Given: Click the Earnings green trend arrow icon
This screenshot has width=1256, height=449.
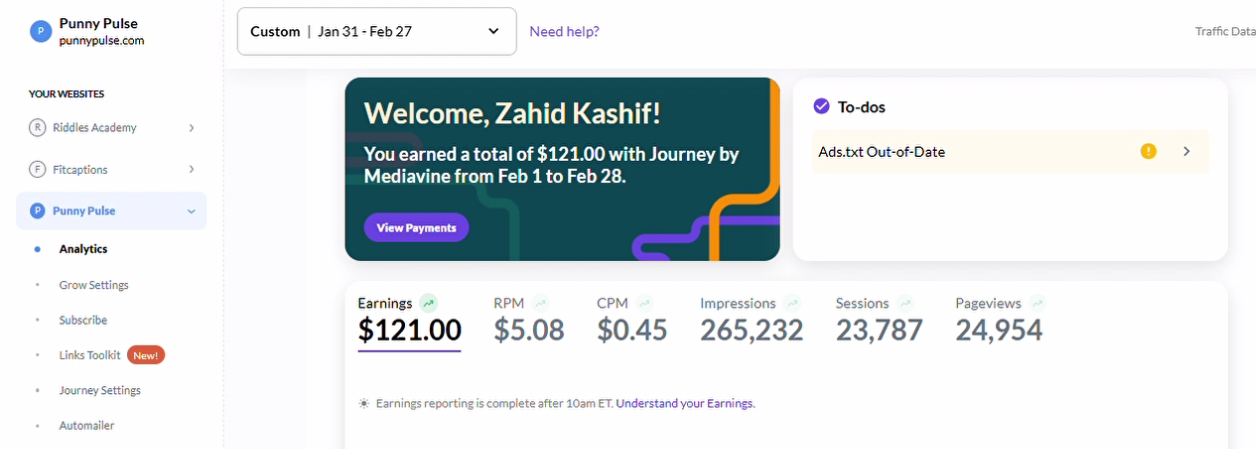Looking at the screenshot, I should point(429,303).
